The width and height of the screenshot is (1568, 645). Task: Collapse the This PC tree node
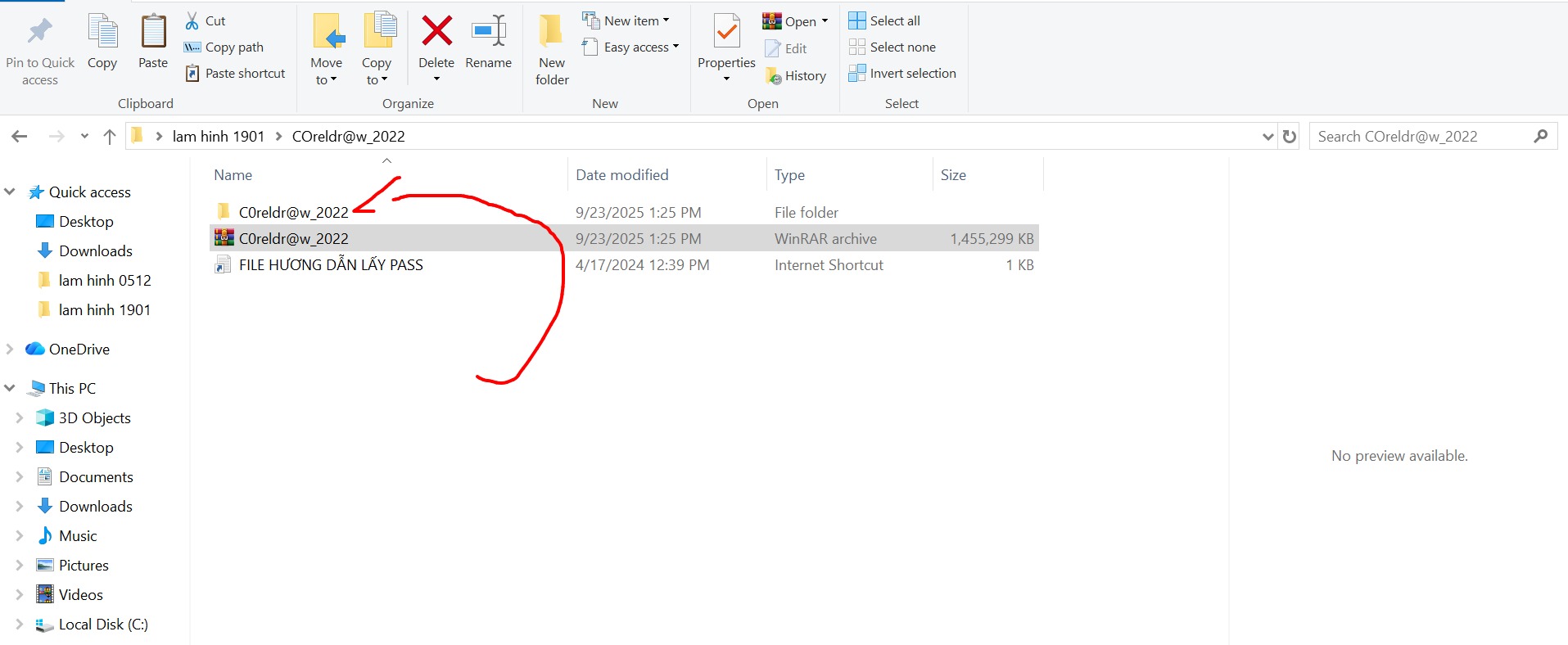tap(10, 388)
